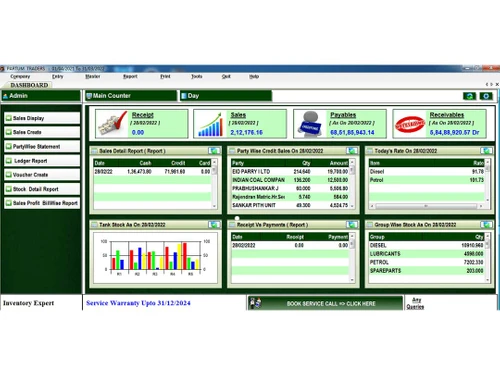Click the Receivables red stamp icon

[410, 124]
